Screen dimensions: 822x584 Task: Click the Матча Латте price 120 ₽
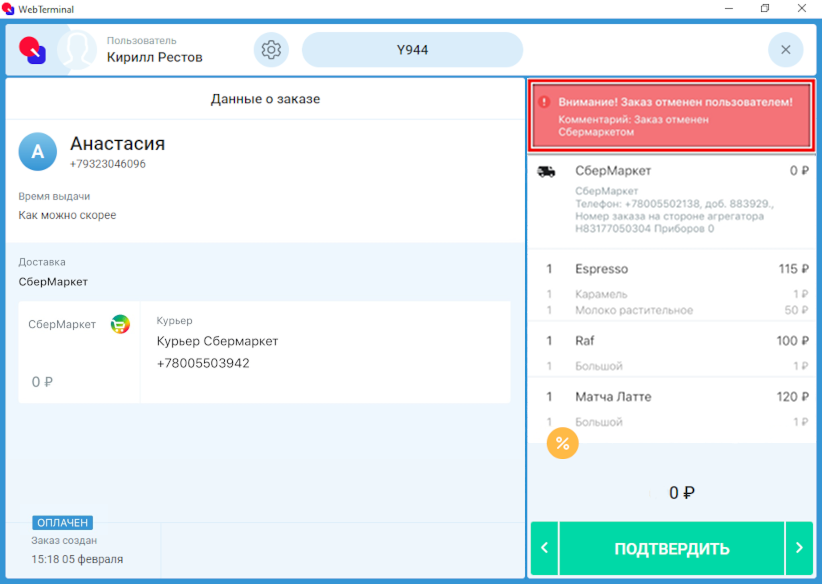click(x=793, y=397)
